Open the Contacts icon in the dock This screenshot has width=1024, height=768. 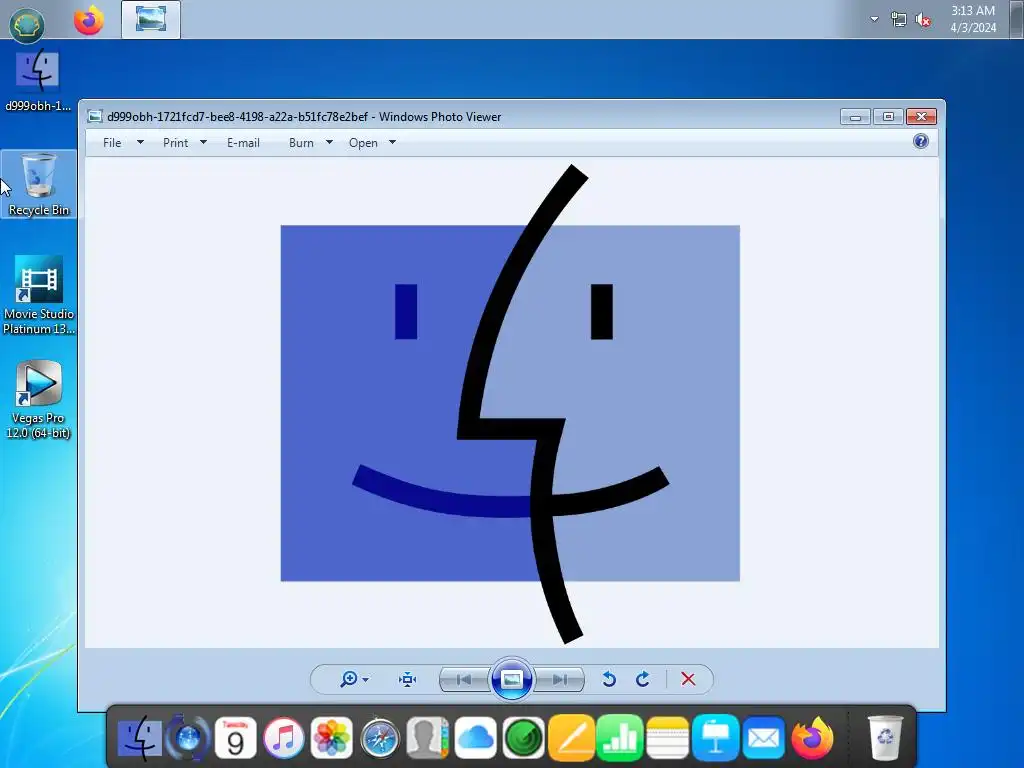pos(428,738)
